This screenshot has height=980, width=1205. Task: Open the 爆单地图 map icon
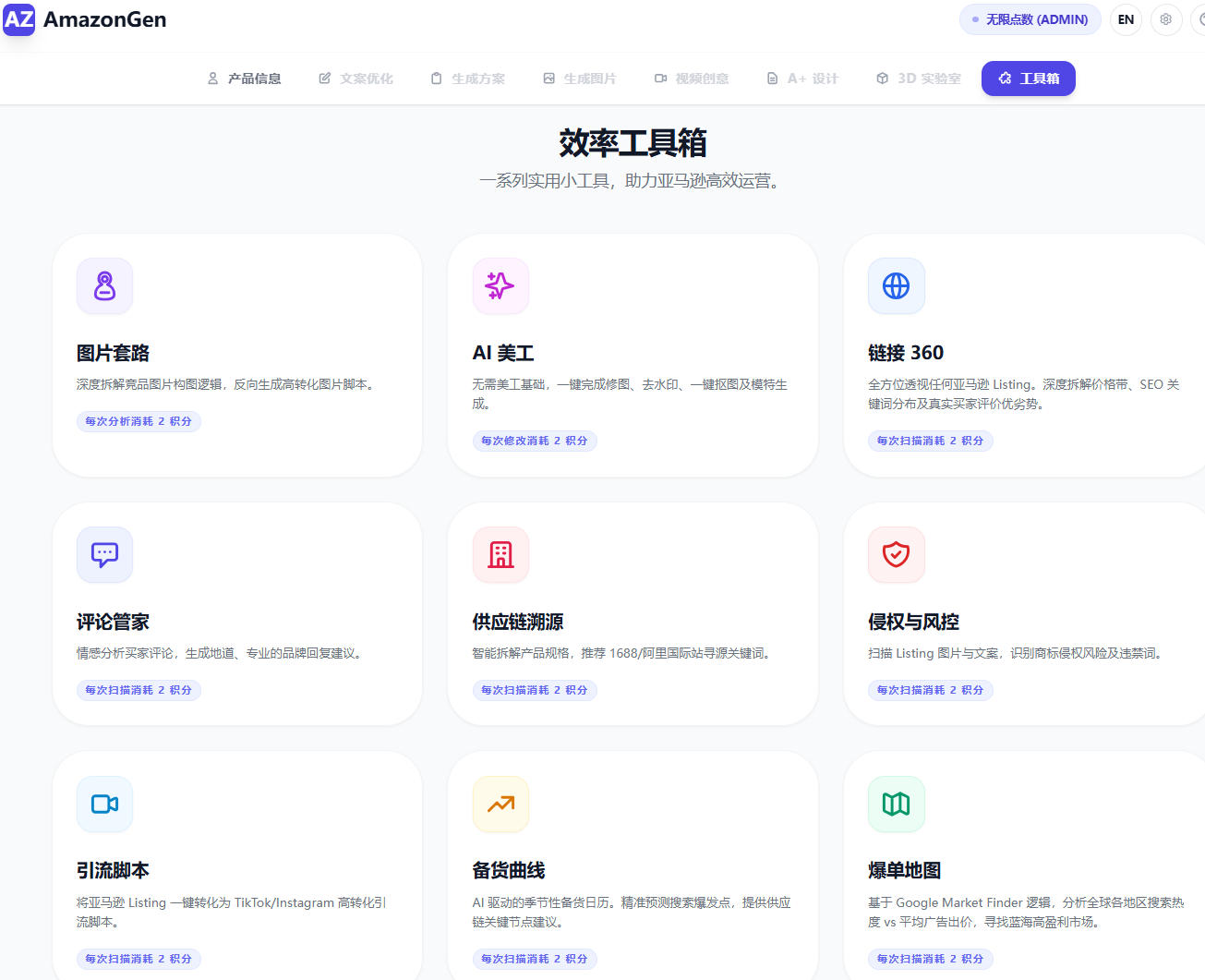pyautogui.click(x=896, y=804)
